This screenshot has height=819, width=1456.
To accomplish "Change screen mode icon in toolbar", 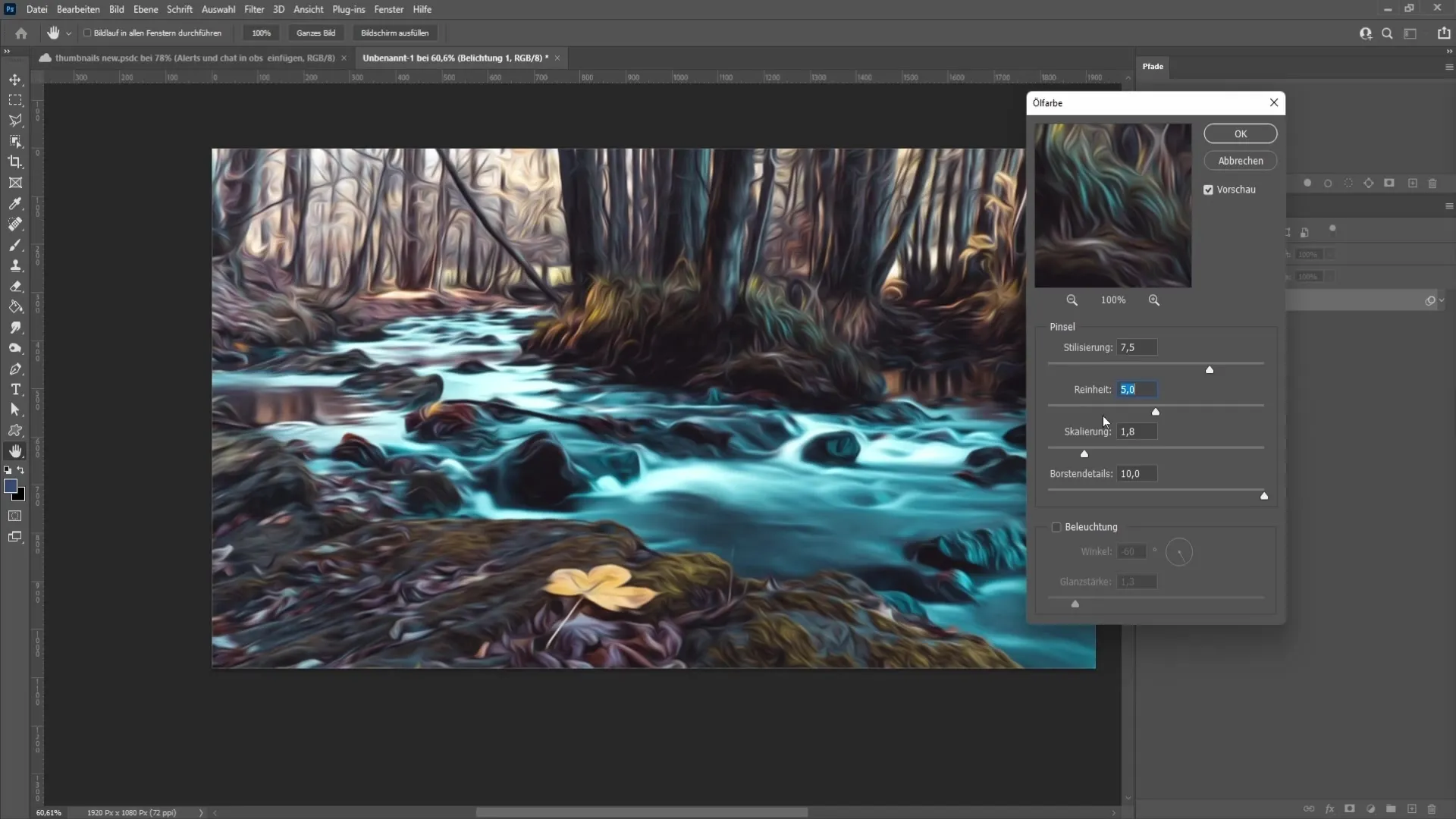I will [x=15, y=537].
